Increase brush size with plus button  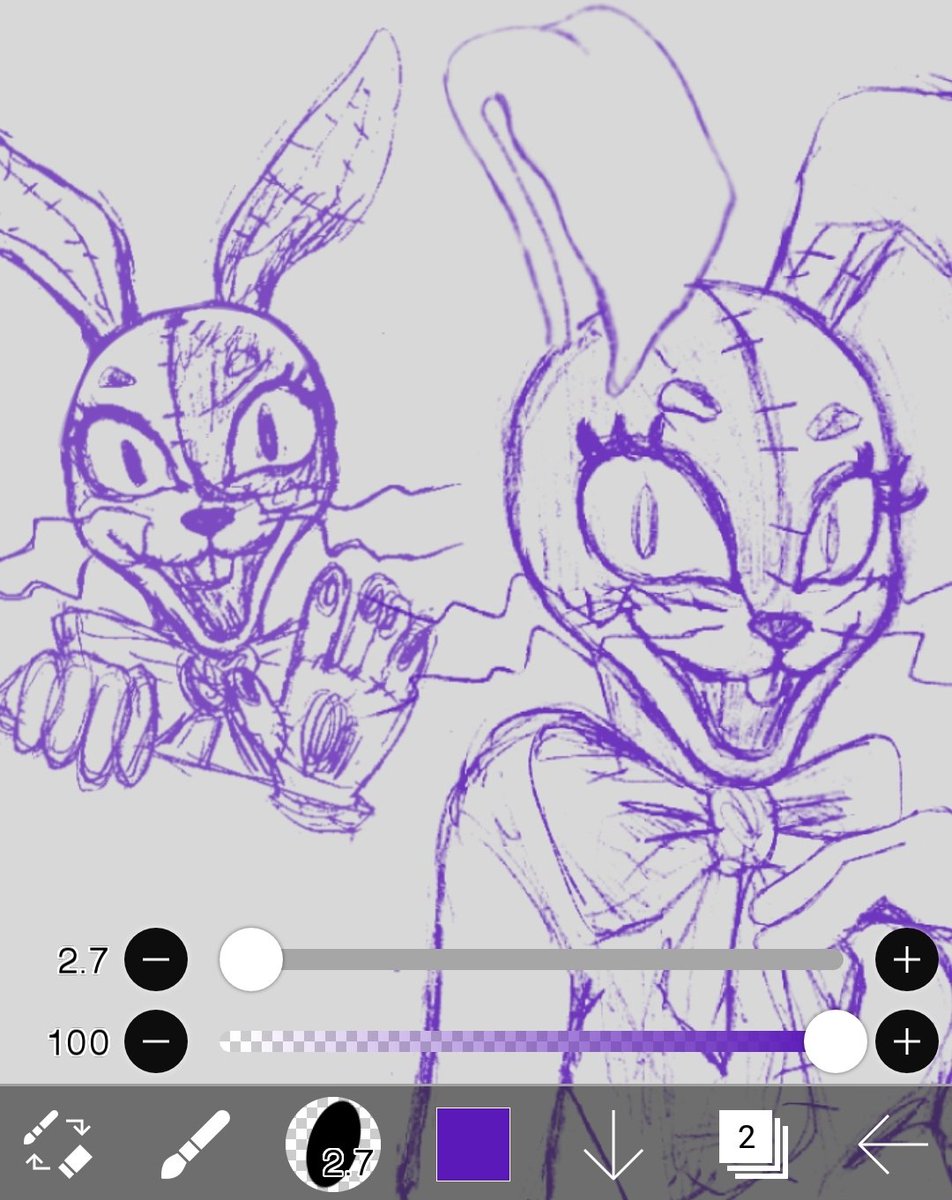pos(906,960)
